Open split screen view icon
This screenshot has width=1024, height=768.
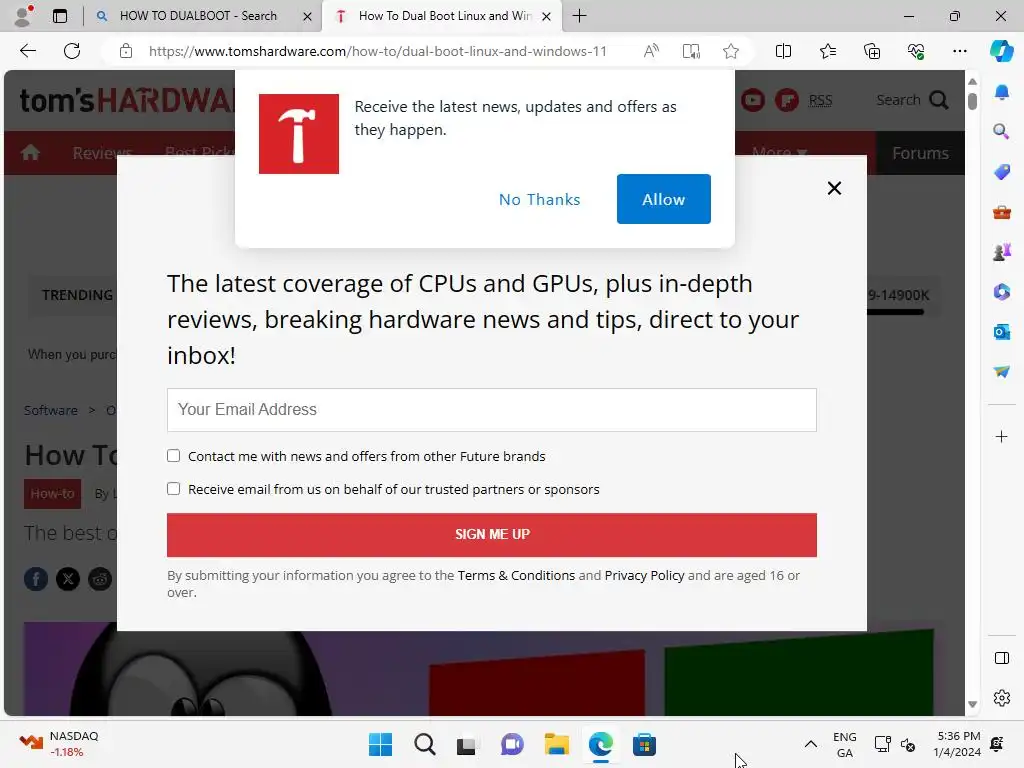783,51
